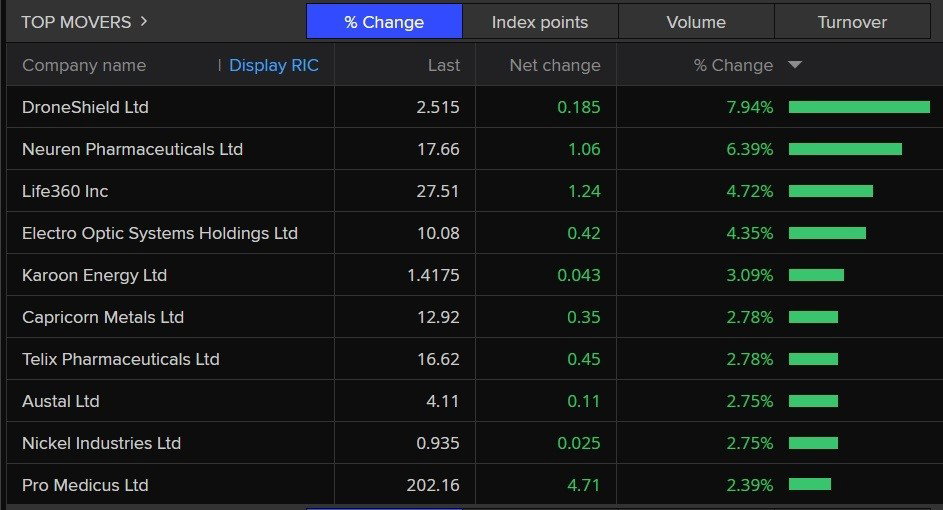Click Austal net change 0.11
The height and width of the screenshot is (510, 943).
click(583, 401)
